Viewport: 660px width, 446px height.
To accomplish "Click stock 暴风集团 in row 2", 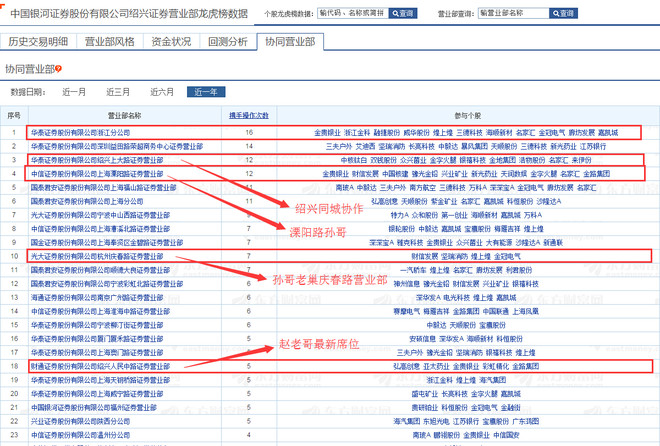I will pyautogui.click(x=474, y=146).
